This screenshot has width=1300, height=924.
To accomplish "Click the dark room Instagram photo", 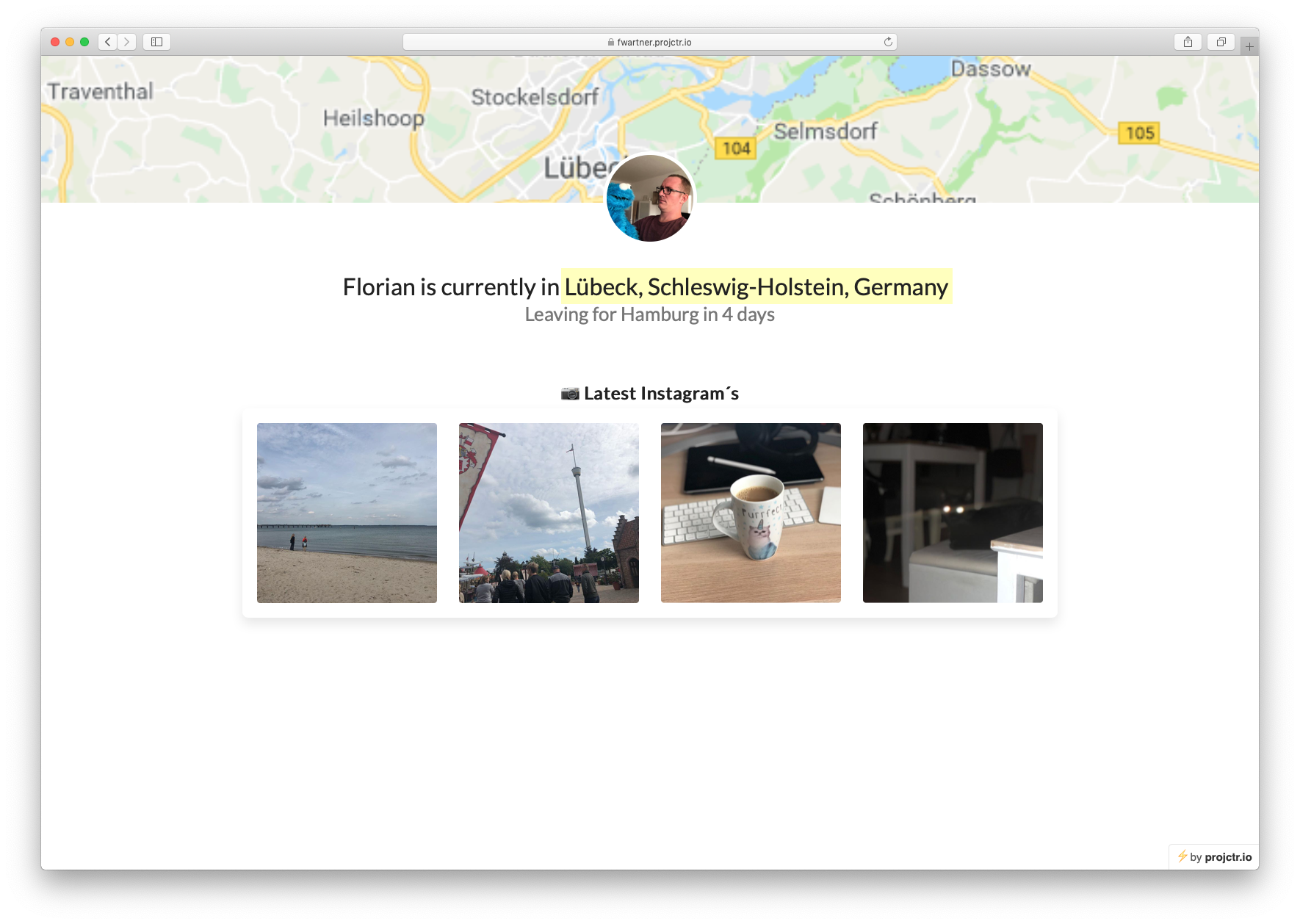I will coord(953,512).
